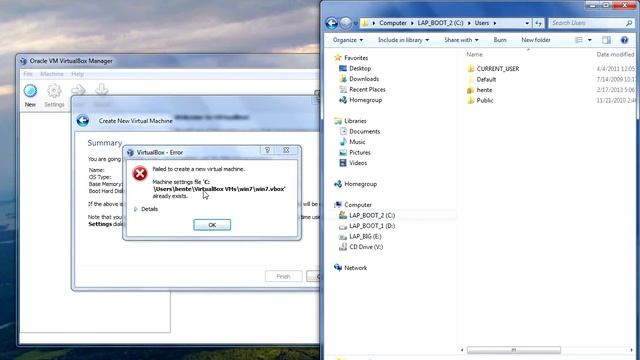
Task: Select LAP_BOOT_1 (D:) drive
Action: (372, 226)
